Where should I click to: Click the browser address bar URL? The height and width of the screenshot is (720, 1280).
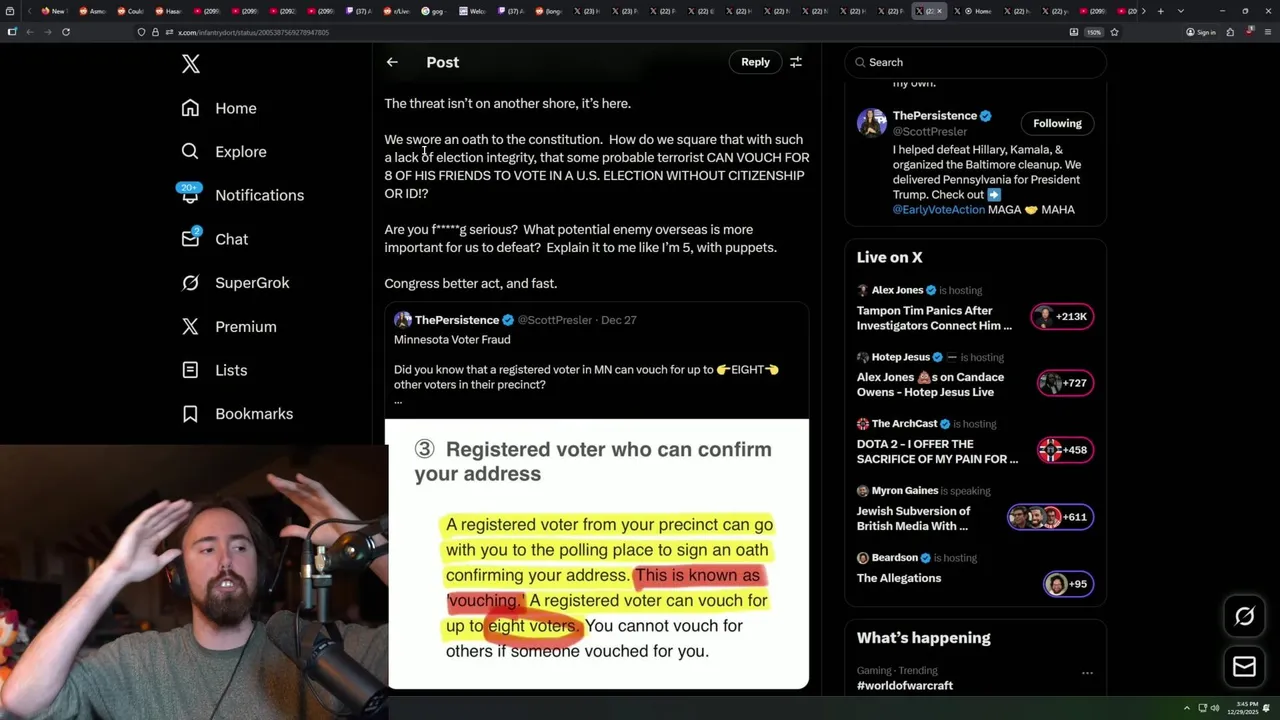(x=253, y=32)
